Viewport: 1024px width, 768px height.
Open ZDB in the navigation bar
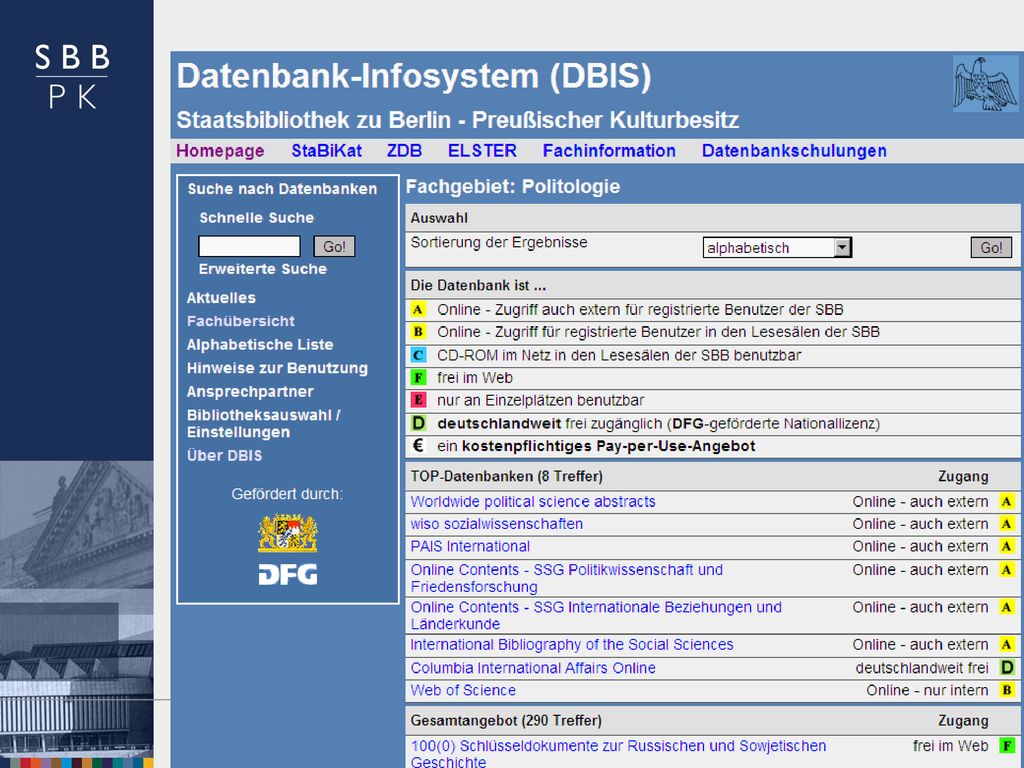point(404,151)
